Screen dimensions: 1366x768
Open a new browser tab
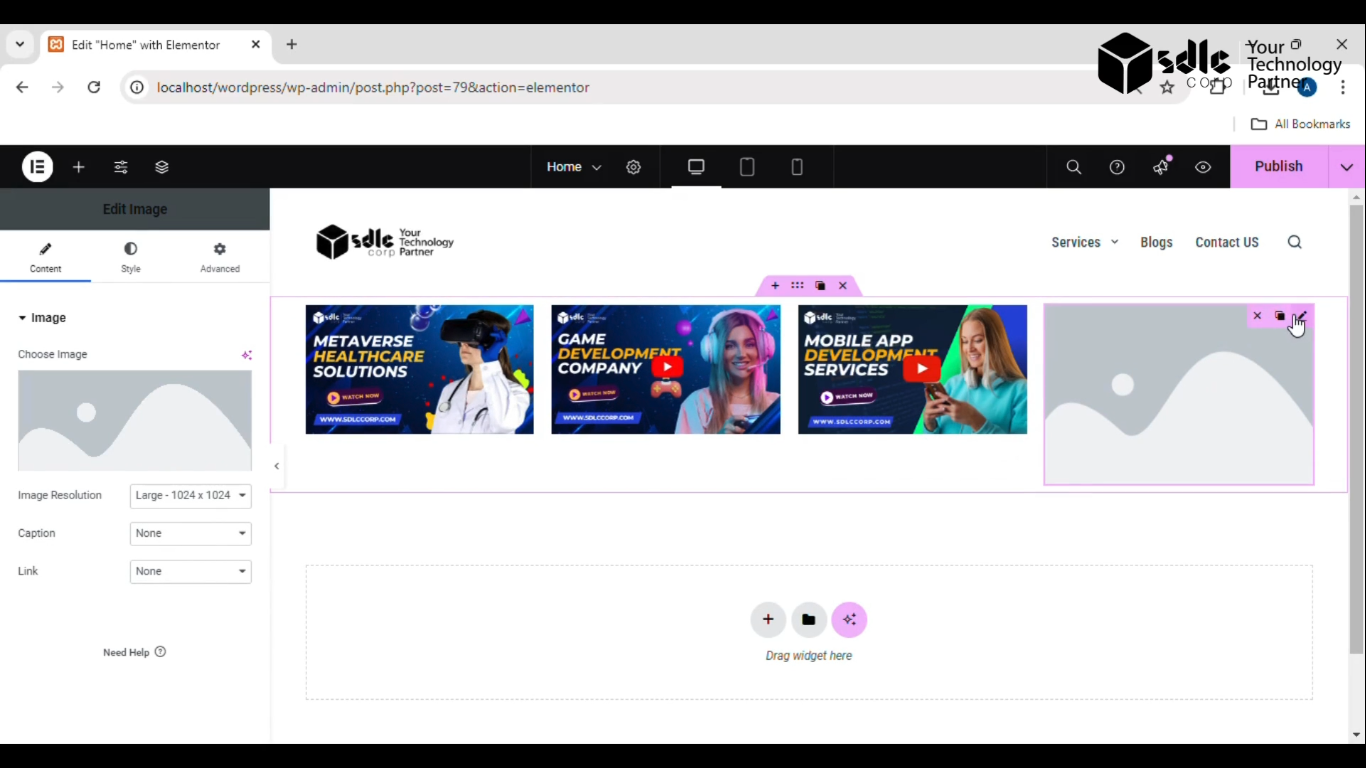(292, 45)
